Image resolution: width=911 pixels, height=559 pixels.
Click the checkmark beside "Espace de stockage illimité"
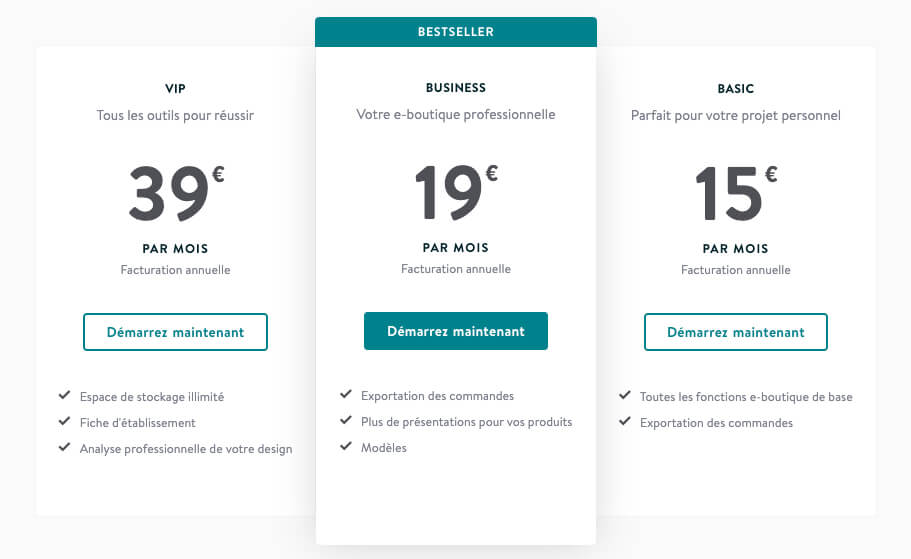tap(65, 396)
